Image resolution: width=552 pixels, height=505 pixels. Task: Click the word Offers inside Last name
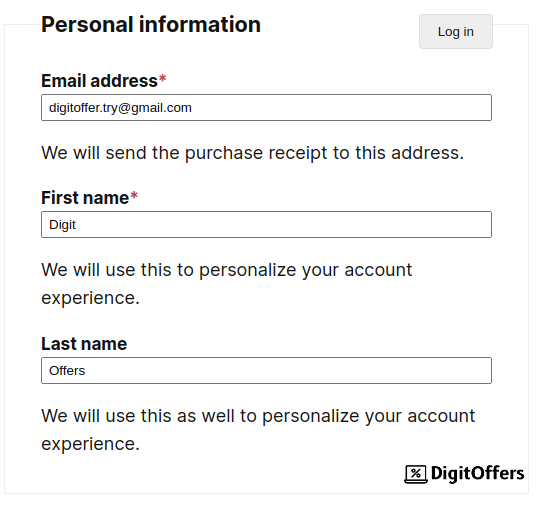tap(67, 370)
